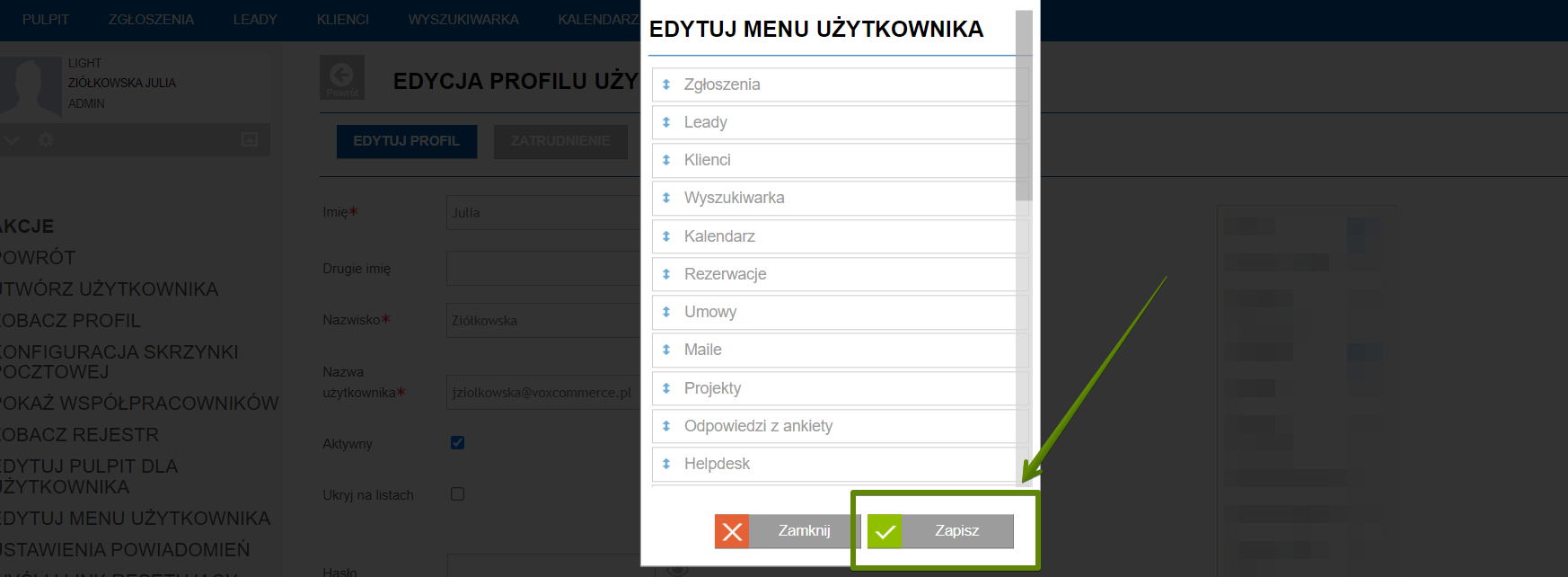Click the Powrót back arrow icon

(x=342, y=77)
